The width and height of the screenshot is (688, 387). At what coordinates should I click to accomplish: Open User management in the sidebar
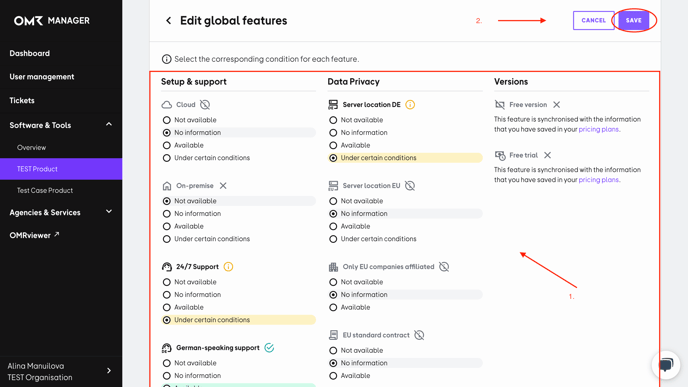click(x=42, y=77)
